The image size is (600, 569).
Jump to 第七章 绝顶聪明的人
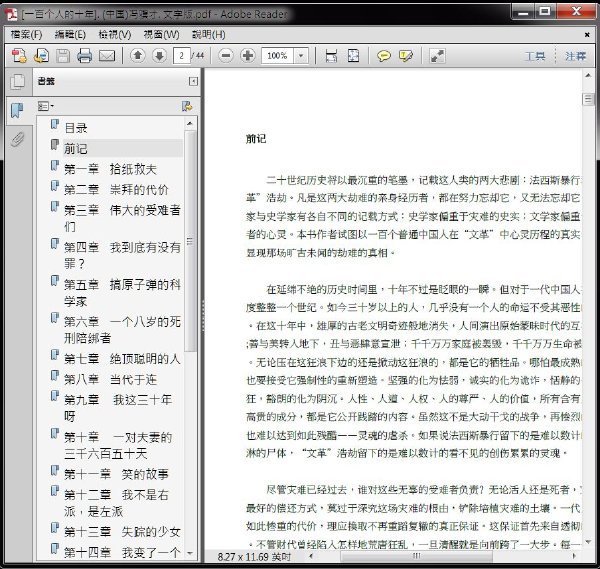tap(122, 359)
